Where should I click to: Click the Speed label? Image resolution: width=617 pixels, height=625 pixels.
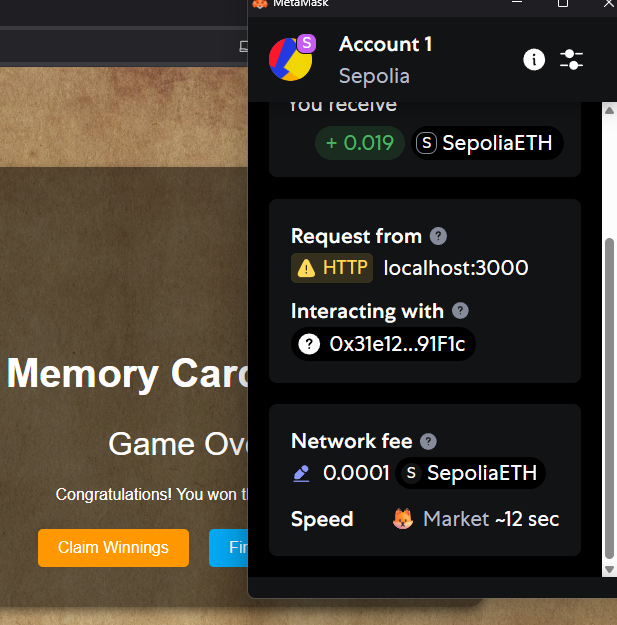pyautogui.click(x=322, y=519)
